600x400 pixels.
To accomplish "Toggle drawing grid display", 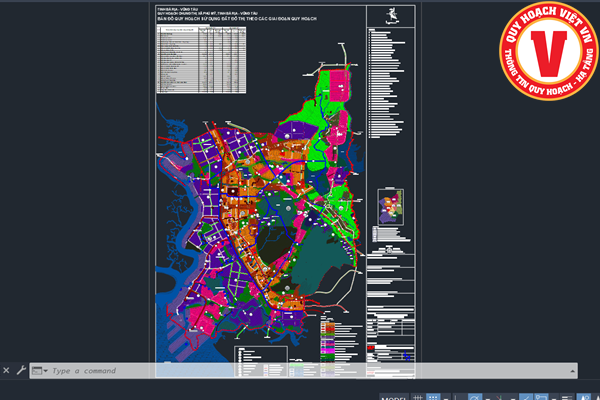I will (419, 397).
